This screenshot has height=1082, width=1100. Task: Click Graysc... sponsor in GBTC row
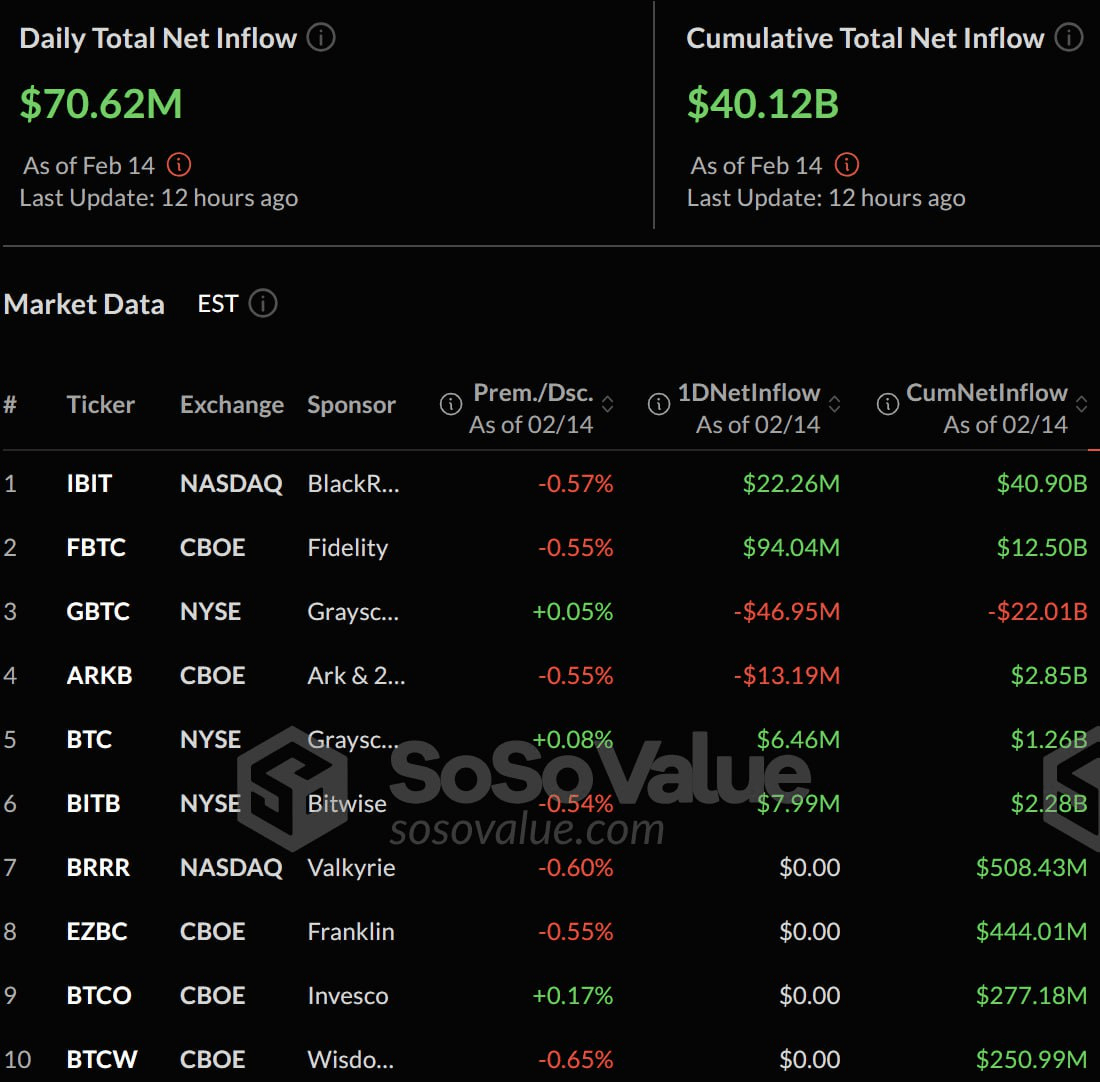[353, 612]
